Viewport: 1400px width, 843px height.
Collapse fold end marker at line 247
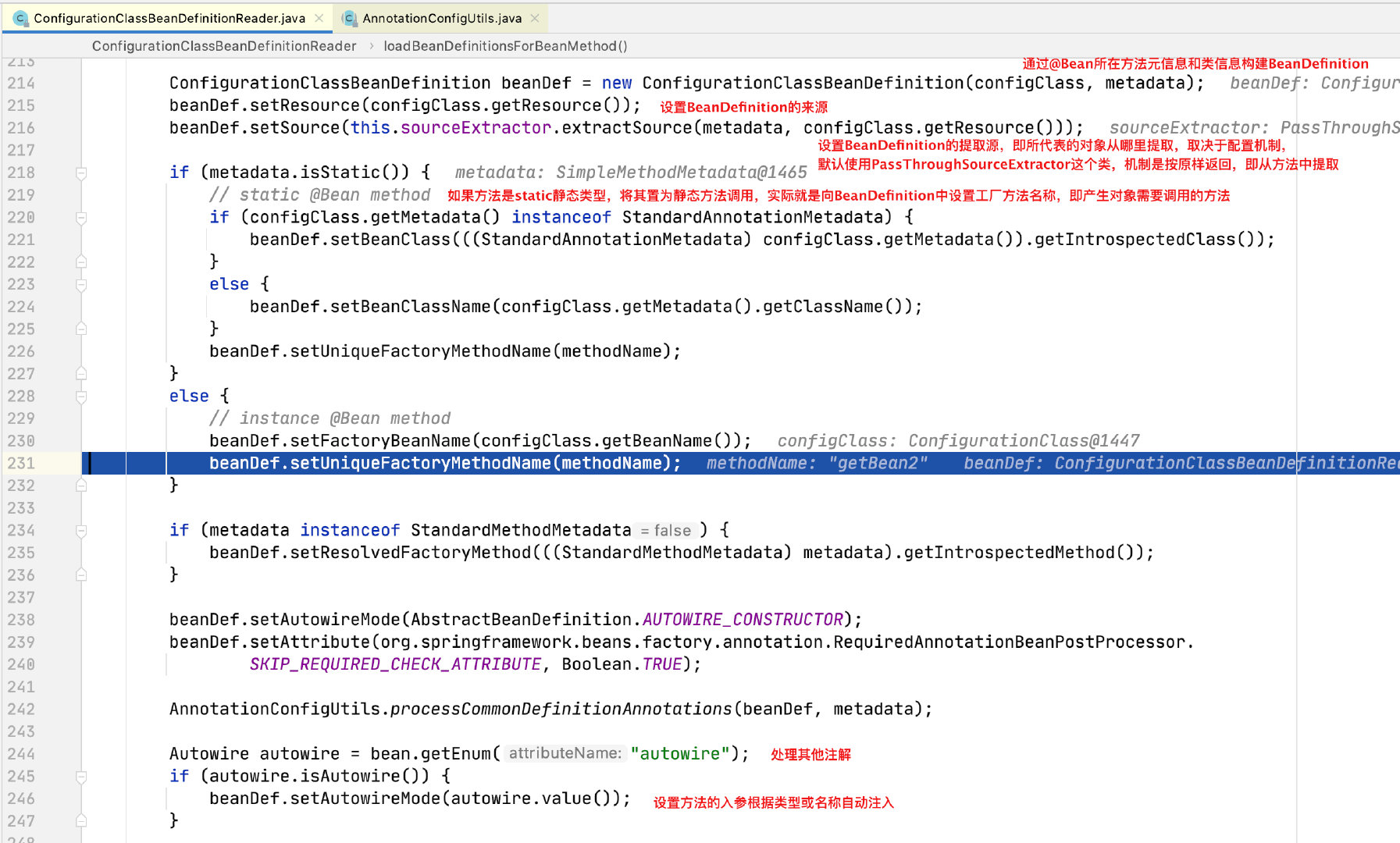coord(81,821)
